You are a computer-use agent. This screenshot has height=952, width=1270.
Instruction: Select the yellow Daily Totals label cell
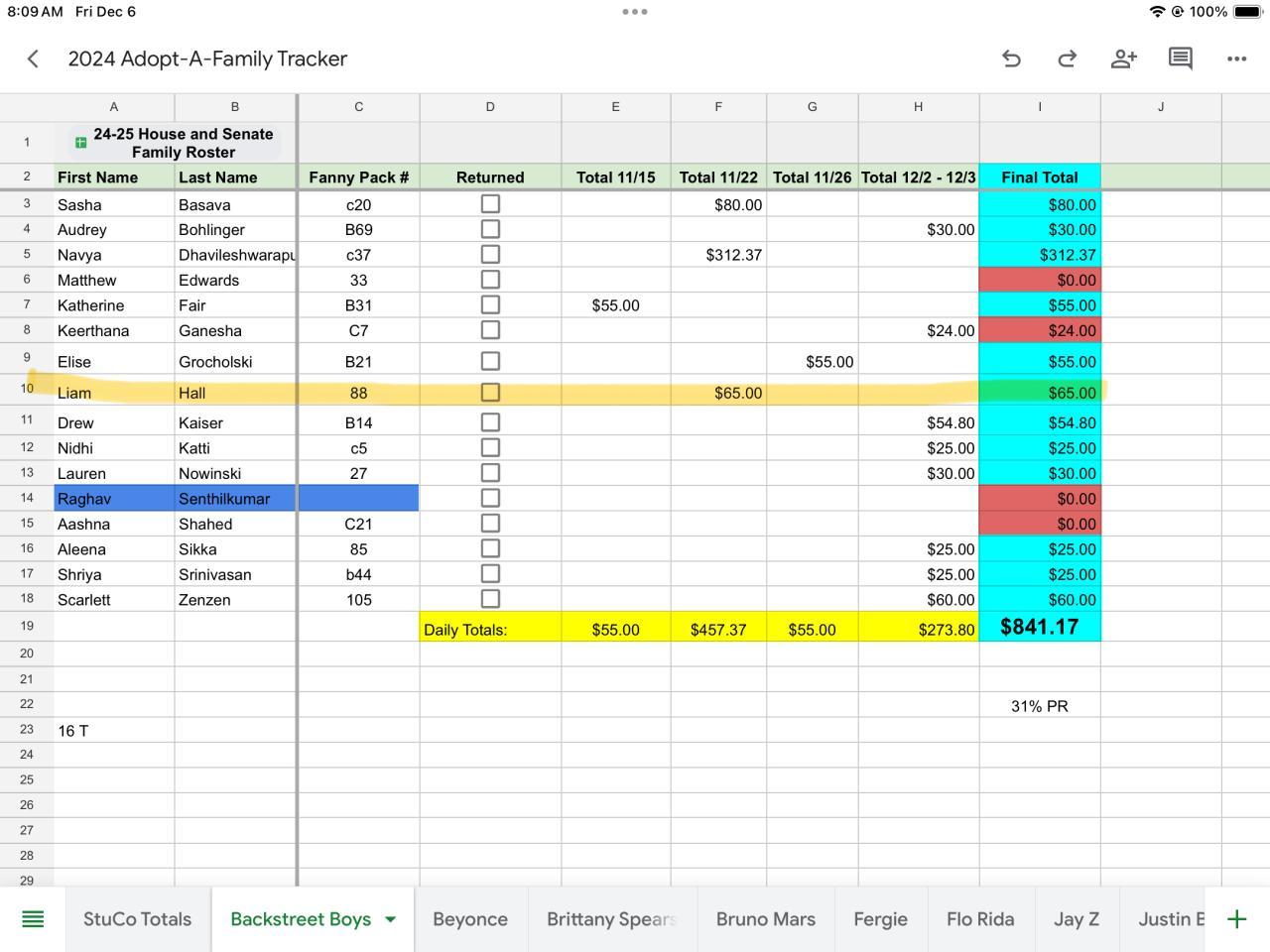(490, 628)
